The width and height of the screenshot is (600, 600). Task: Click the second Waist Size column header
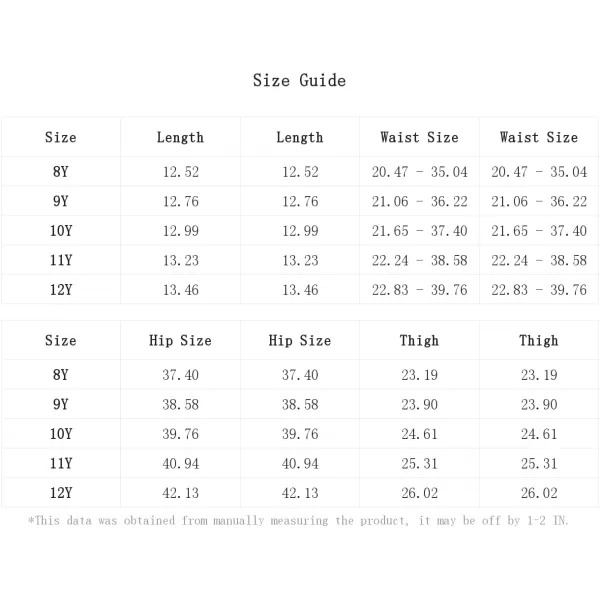539,137
